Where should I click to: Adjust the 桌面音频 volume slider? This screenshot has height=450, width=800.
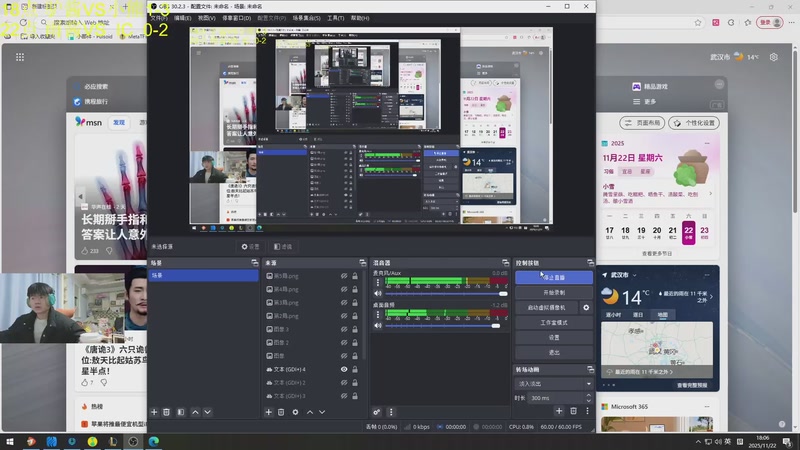(x=446, y=326)
